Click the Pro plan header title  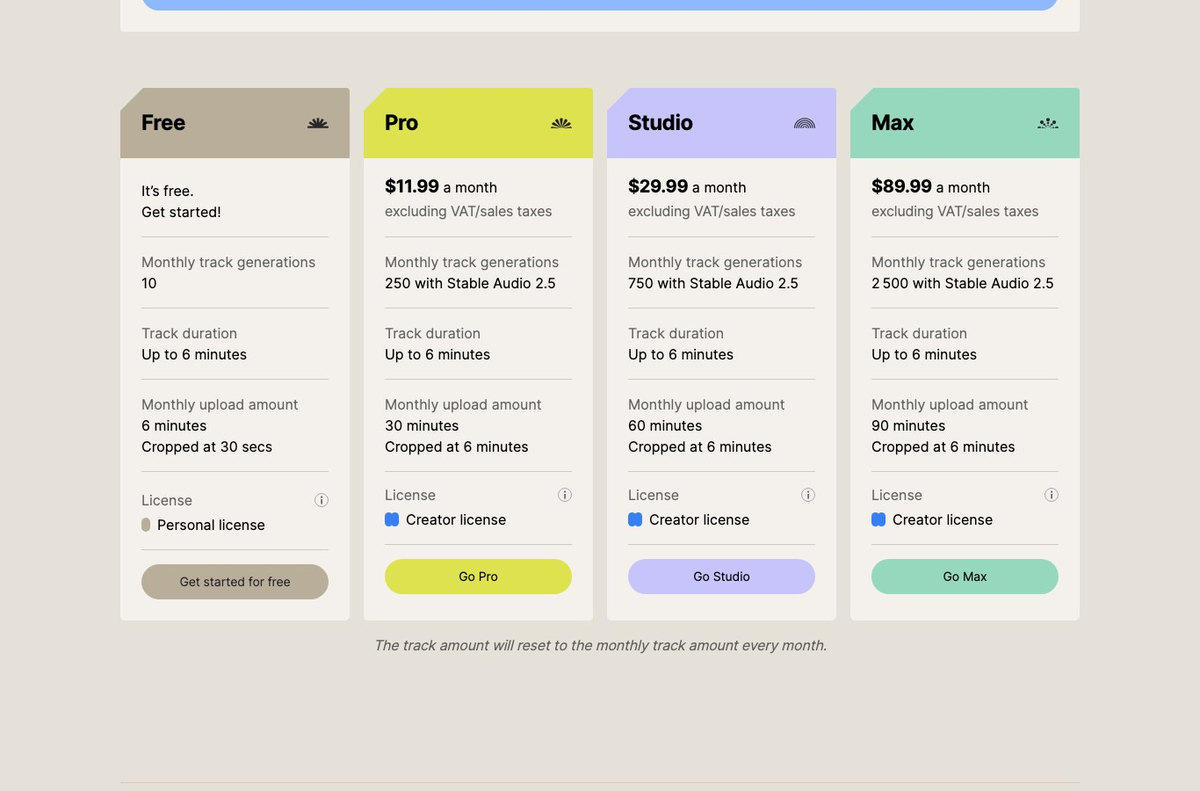401,123
